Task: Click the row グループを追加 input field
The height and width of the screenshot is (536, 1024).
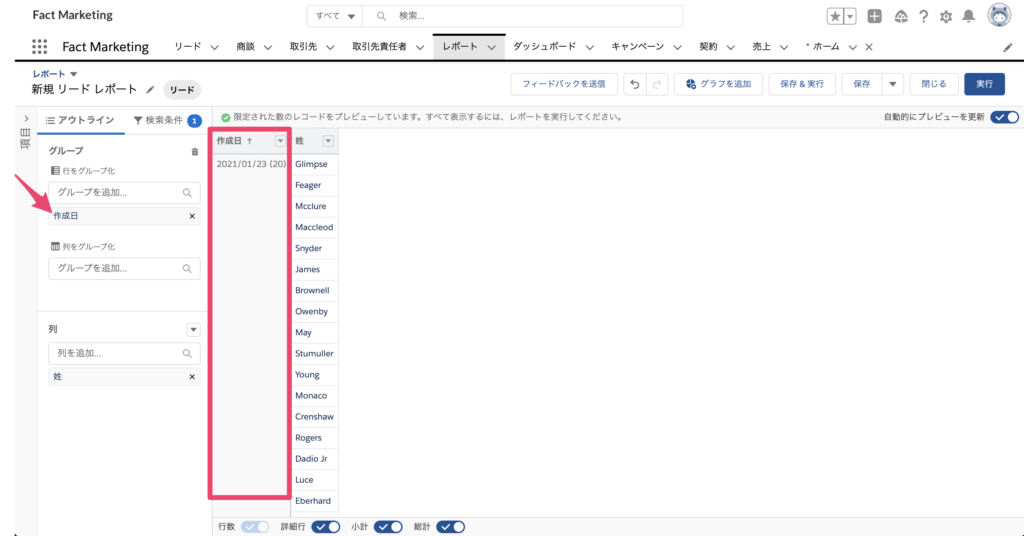Action: click(124, 193)
